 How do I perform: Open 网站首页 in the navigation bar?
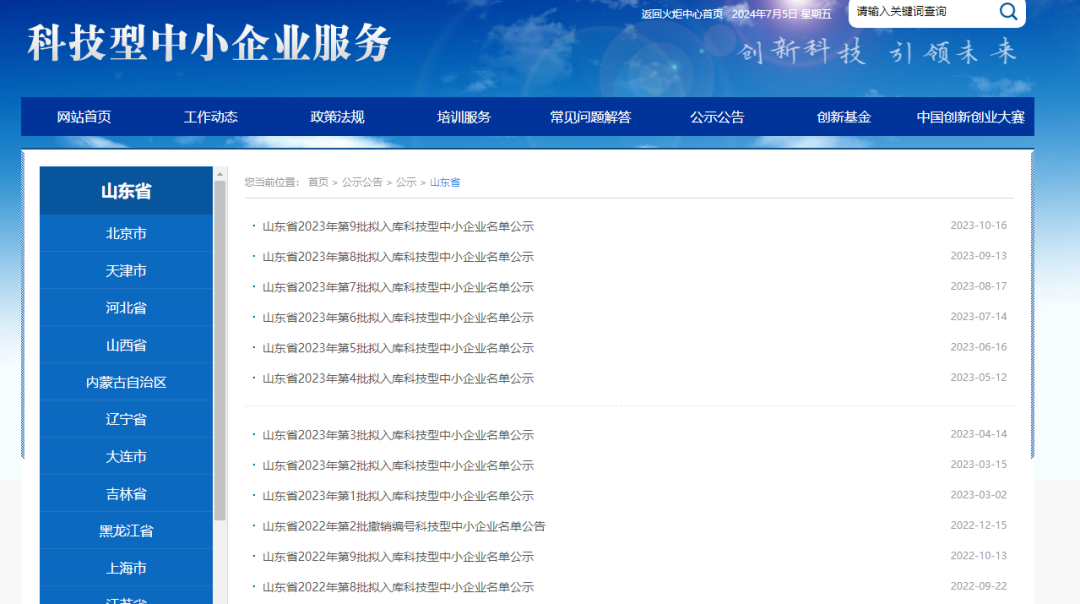84,117
